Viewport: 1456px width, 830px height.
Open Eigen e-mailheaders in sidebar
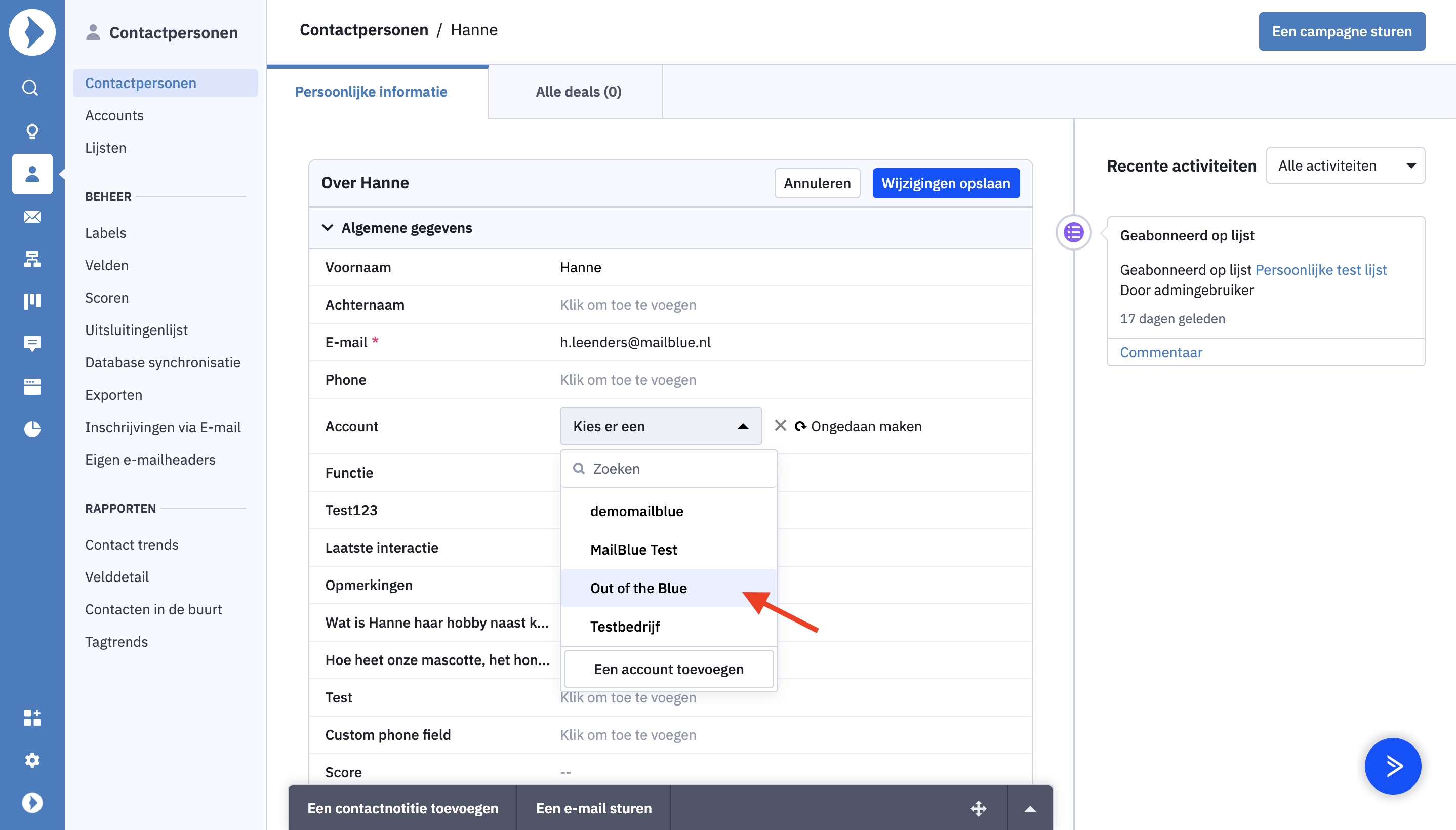pyautogui.click(x=150, y=460)
